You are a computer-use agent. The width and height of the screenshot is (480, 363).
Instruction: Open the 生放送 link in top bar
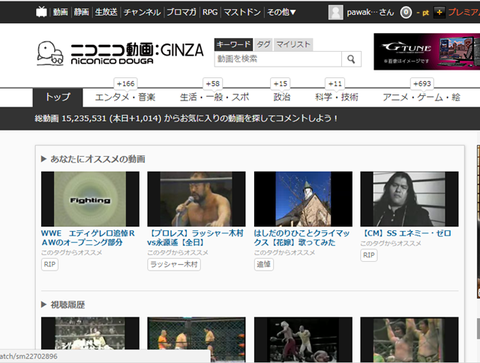pos(106,12)
